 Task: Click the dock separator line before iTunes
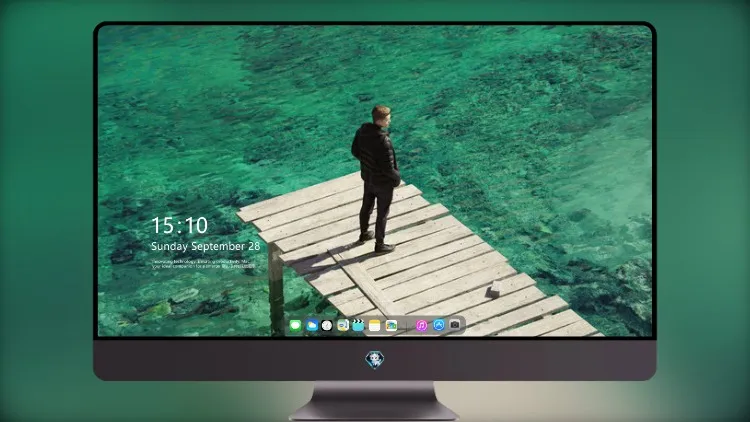point(407,326)
